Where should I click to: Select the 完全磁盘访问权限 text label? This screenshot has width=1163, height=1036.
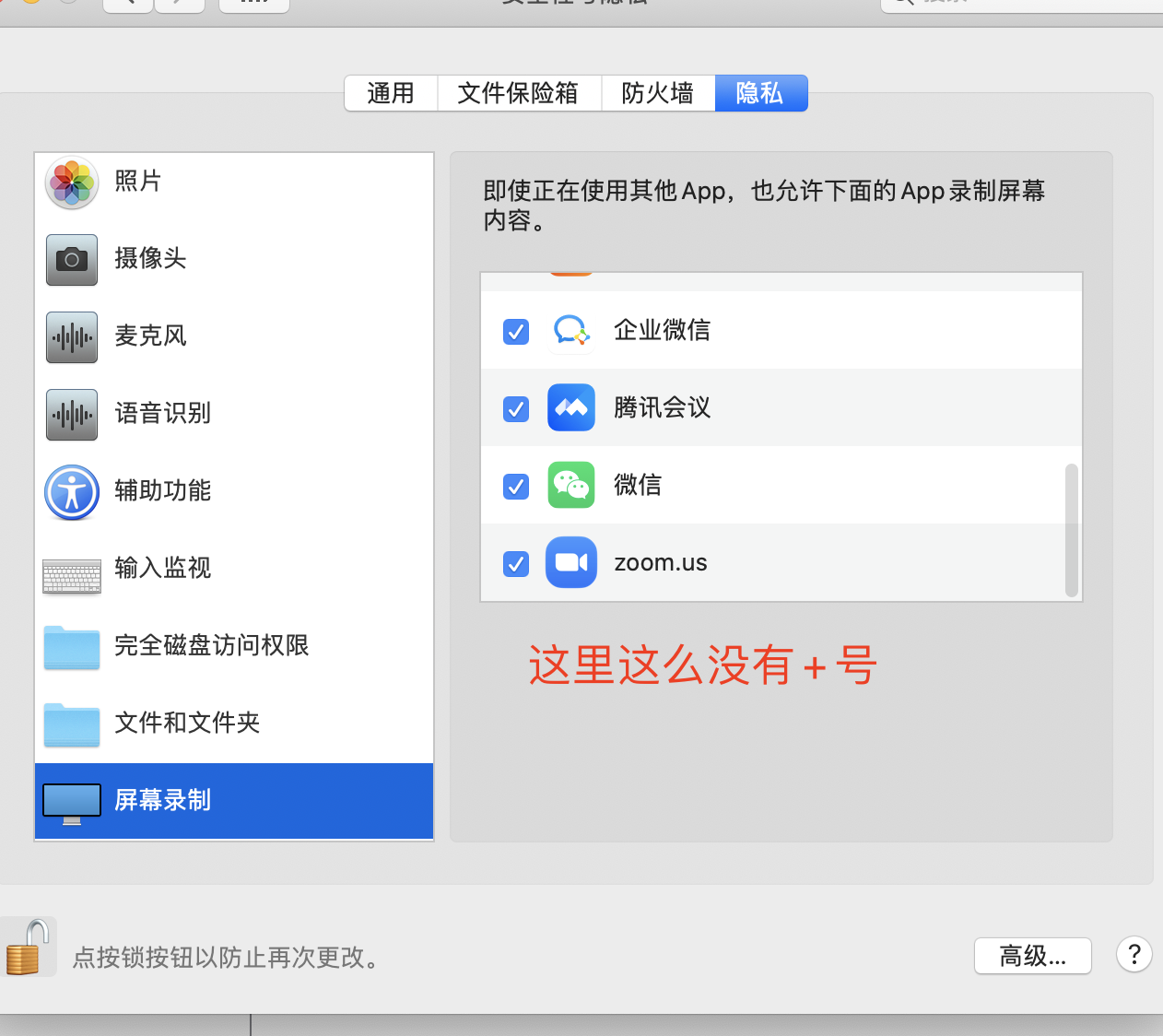[x=212, y=645]
